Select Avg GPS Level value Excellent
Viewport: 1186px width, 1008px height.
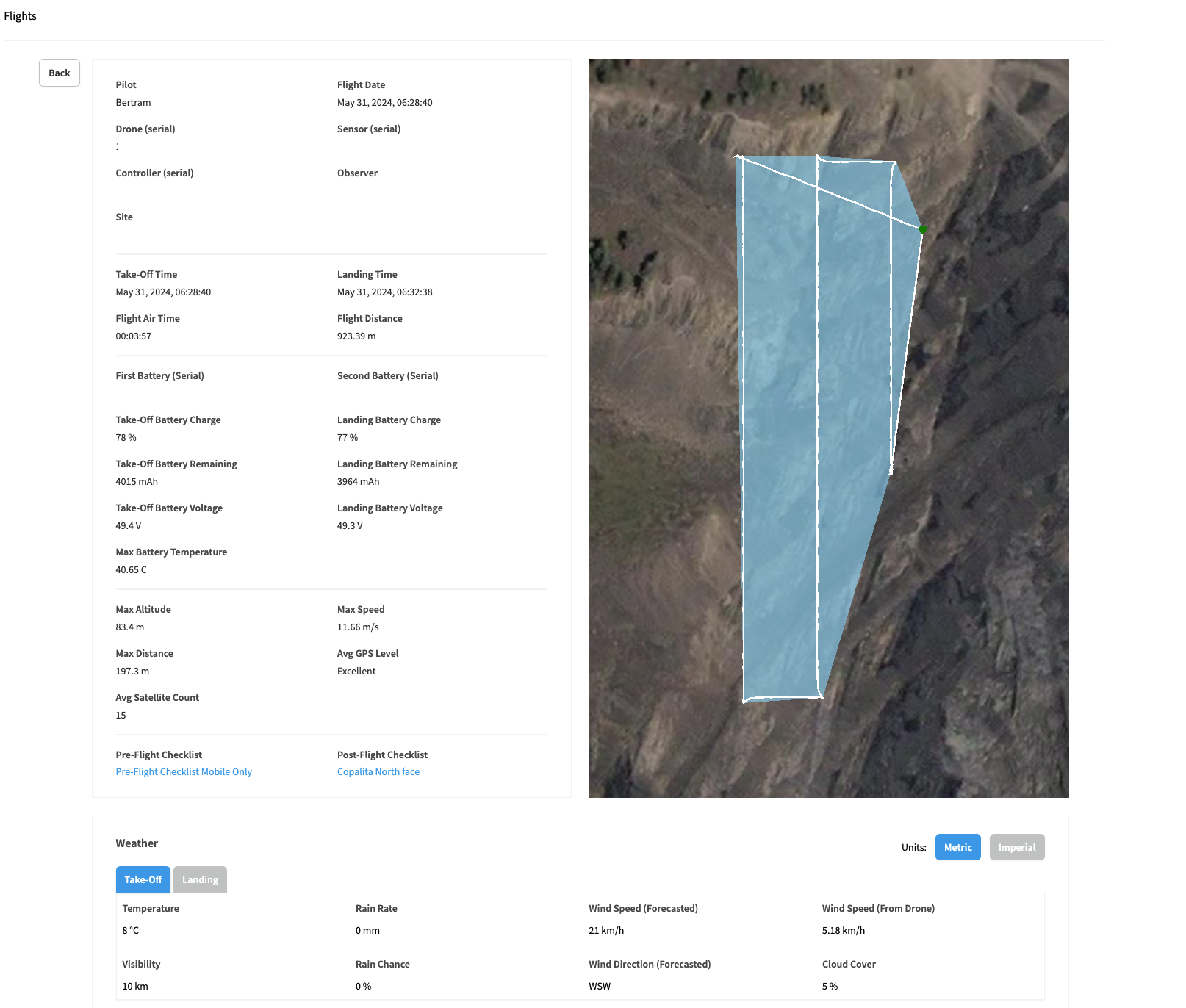(356, 672)
